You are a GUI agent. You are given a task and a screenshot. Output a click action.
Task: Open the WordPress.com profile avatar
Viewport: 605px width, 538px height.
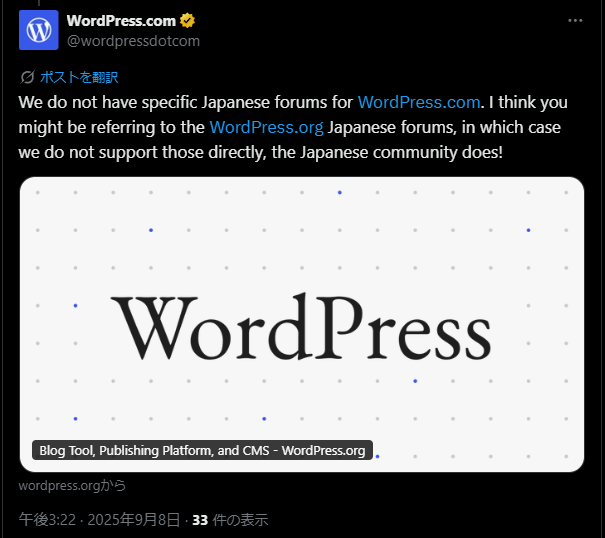[x=39, y=30]
